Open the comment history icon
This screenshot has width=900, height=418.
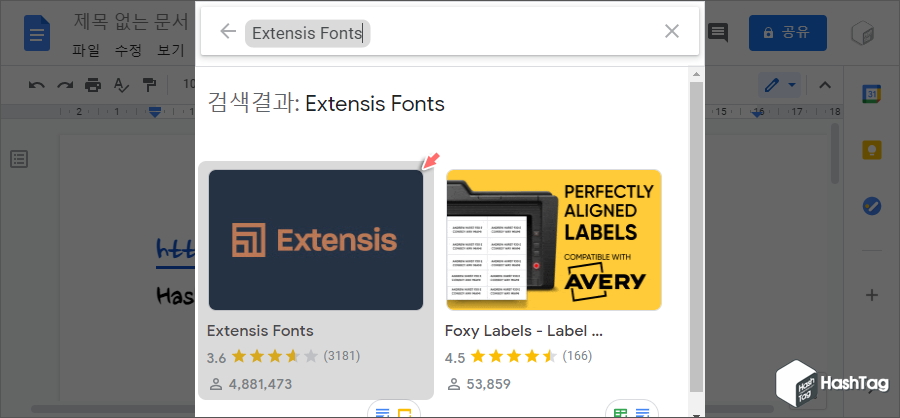[x=717, y=33]
